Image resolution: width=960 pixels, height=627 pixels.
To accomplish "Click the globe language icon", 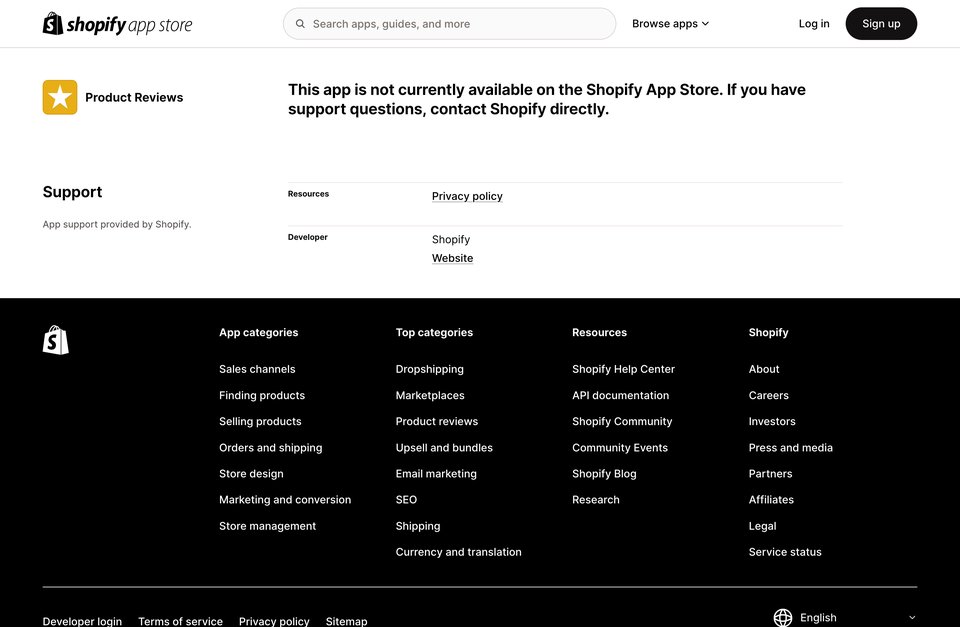I will (782, 617).
